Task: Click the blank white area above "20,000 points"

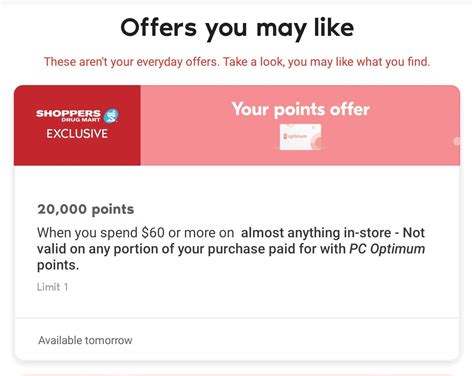Action: tap(237, 183)
